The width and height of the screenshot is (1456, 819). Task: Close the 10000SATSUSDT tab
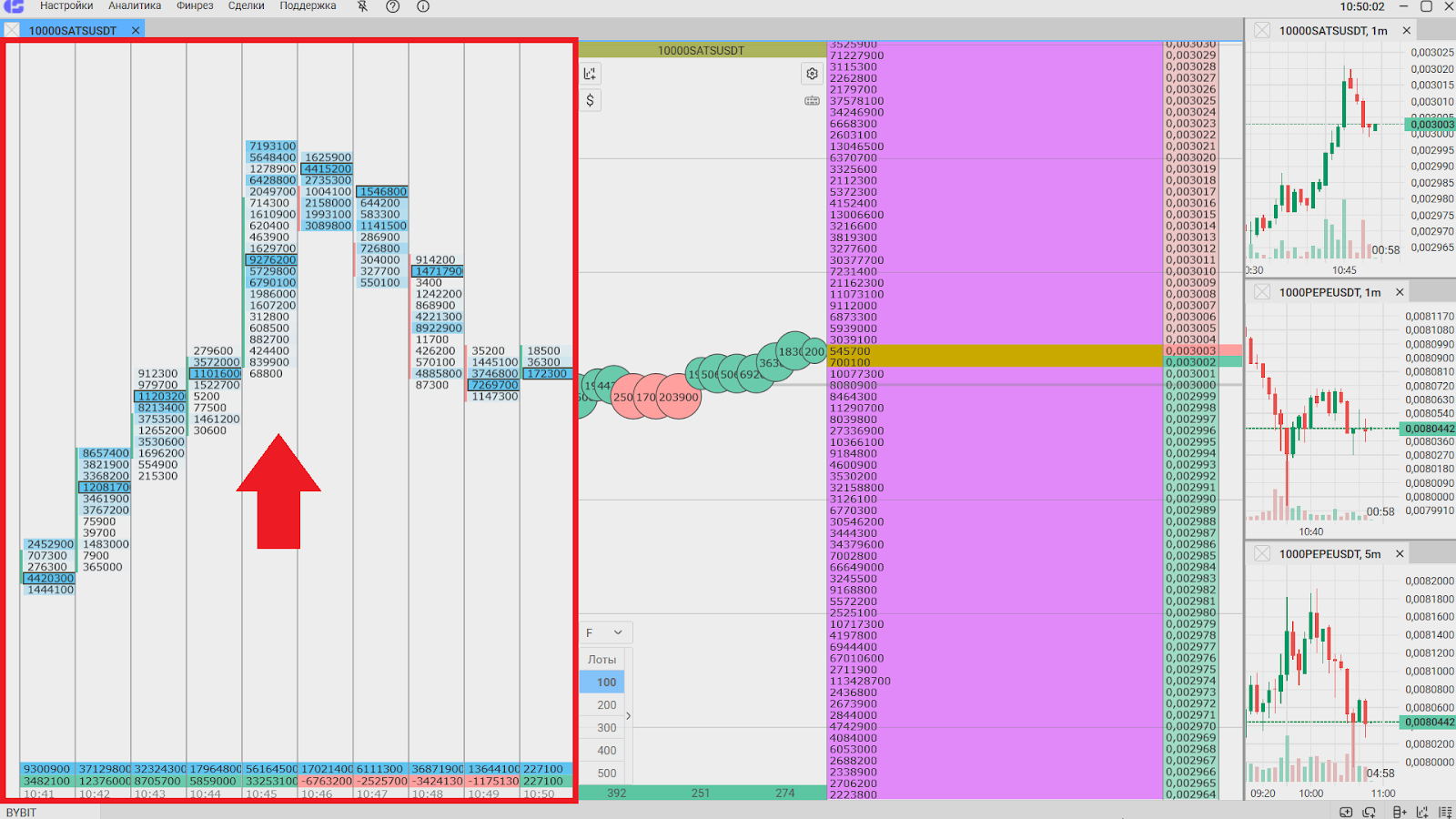click(136, 30)
